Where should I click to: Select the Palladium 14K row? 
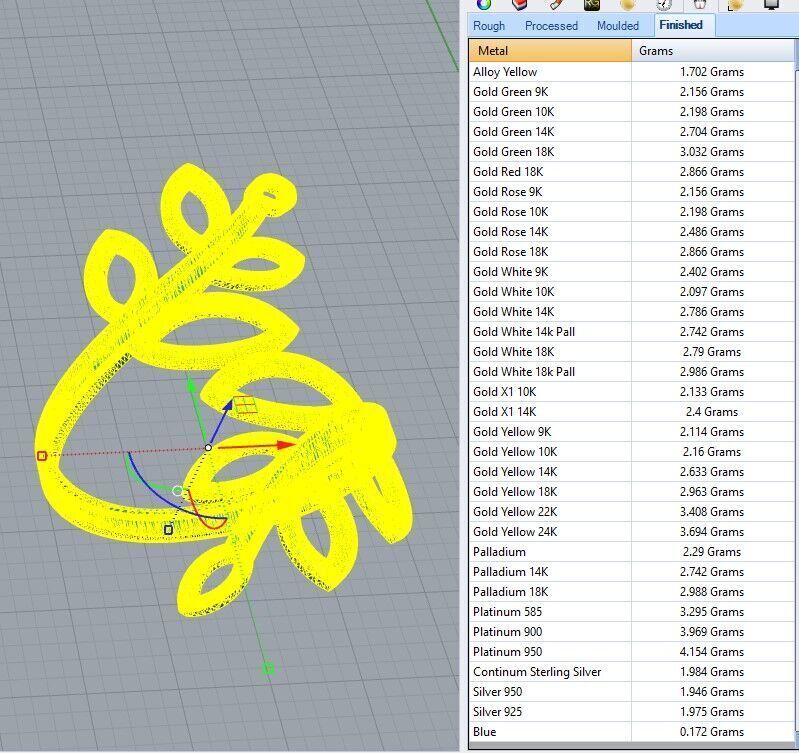click(631, 572)
